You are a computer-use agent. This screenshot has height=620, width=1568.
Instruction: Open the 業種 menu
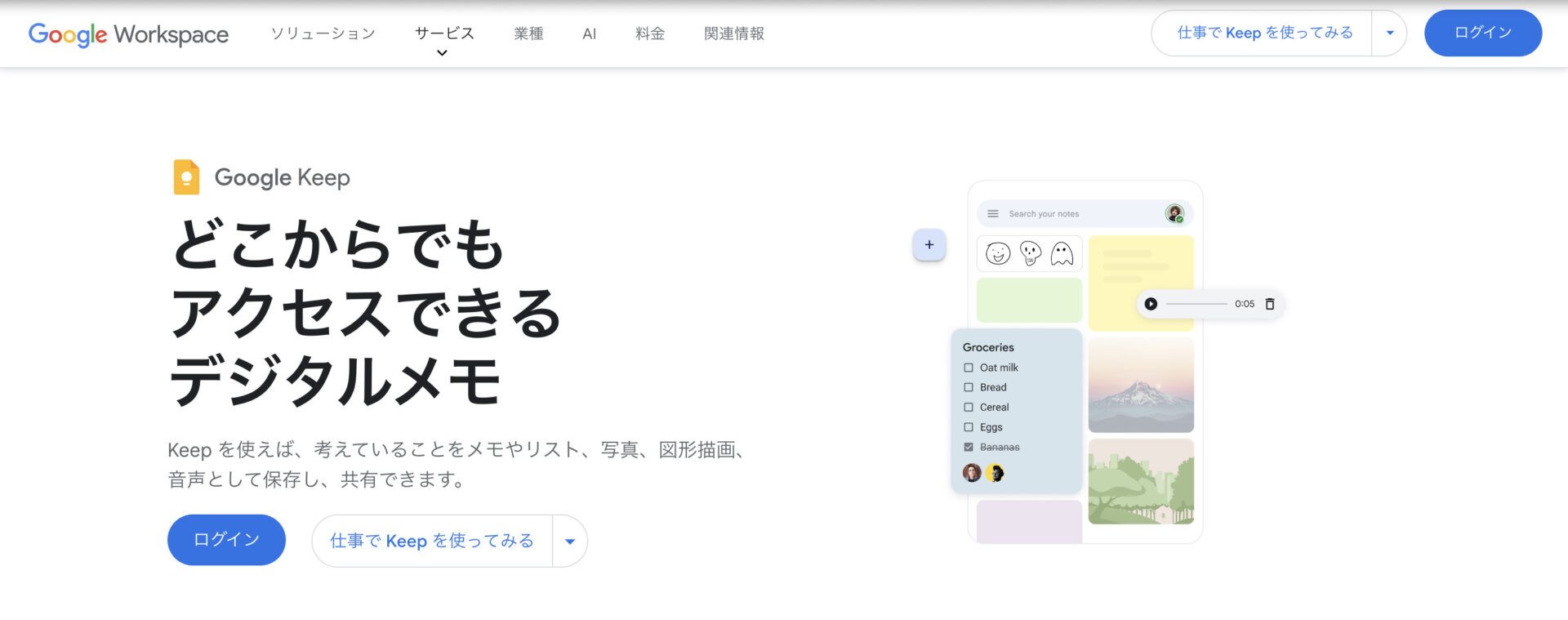point(528,33)
